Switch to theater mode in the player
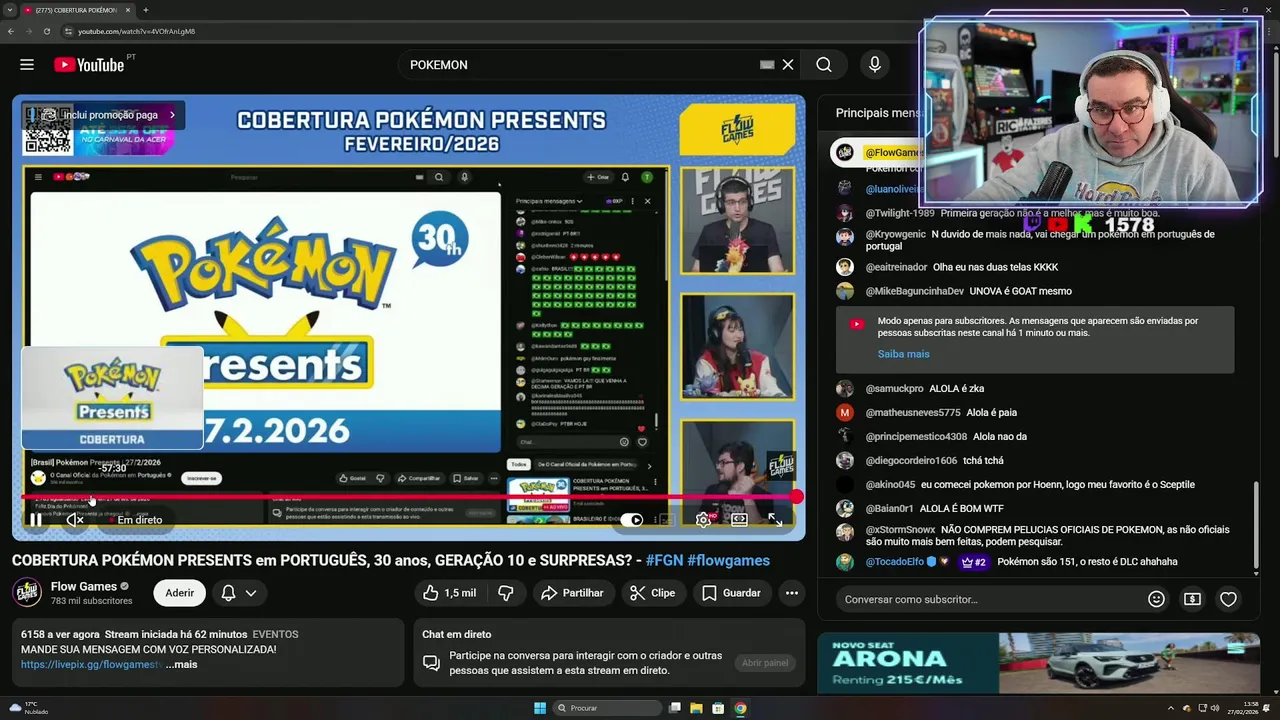 pos(739,520)
